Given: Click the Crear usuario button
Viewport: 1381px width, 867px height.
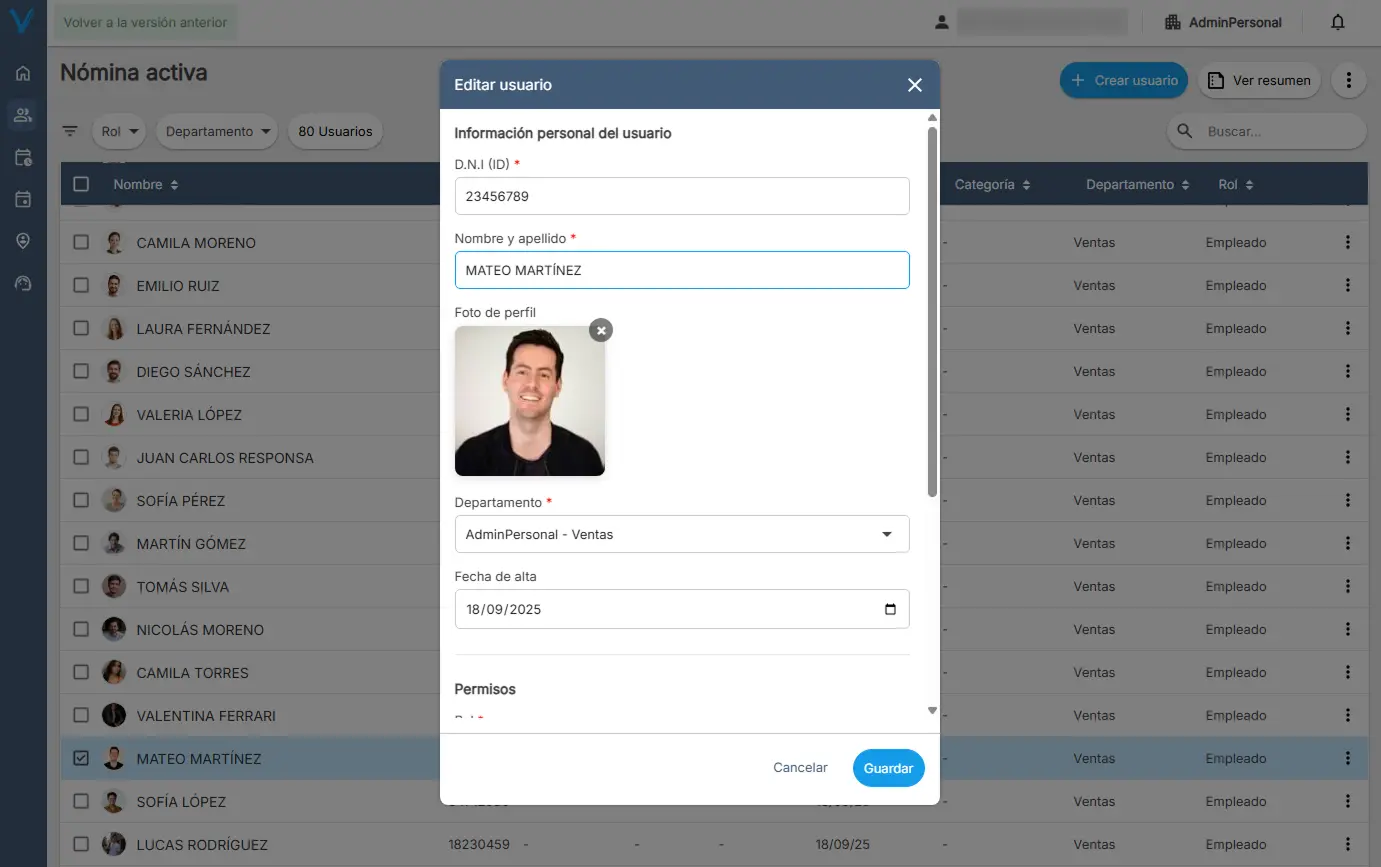Looking at the screenshot, I should coord(1124,80).
